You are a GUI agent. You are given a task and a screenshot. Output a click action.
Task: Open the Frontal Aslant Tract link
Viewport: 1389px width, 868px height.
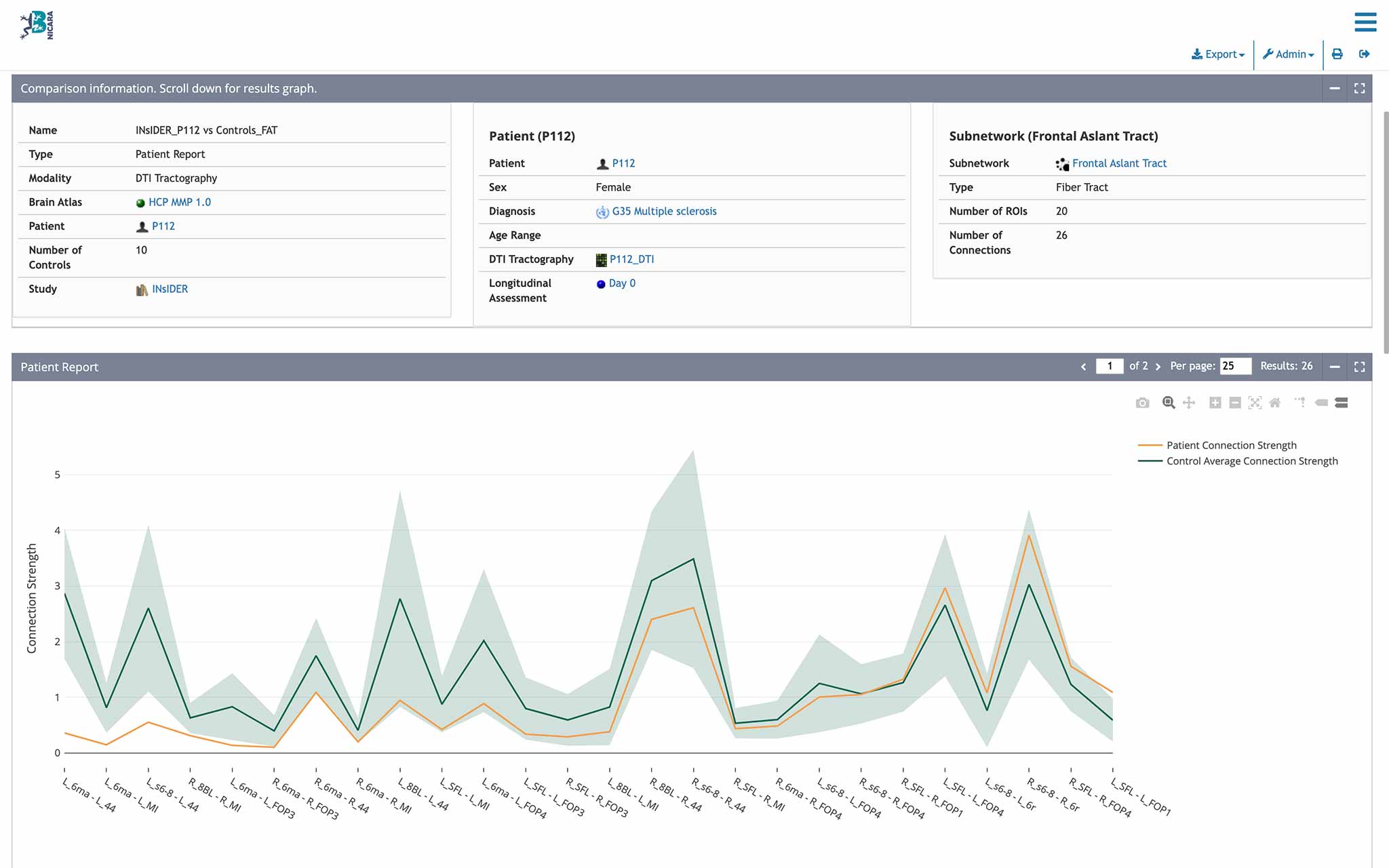1119,163
